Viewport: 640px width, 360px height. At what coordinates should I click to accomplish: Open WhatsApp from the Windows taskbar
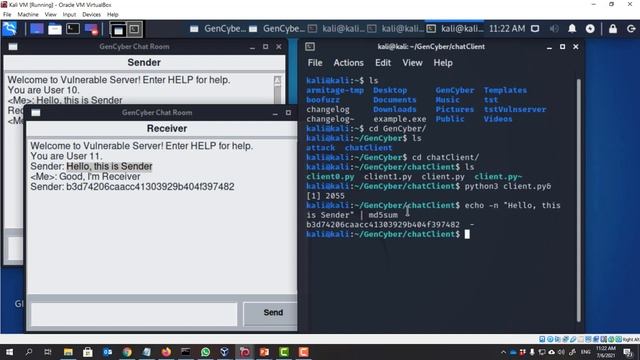coord(205,352)
